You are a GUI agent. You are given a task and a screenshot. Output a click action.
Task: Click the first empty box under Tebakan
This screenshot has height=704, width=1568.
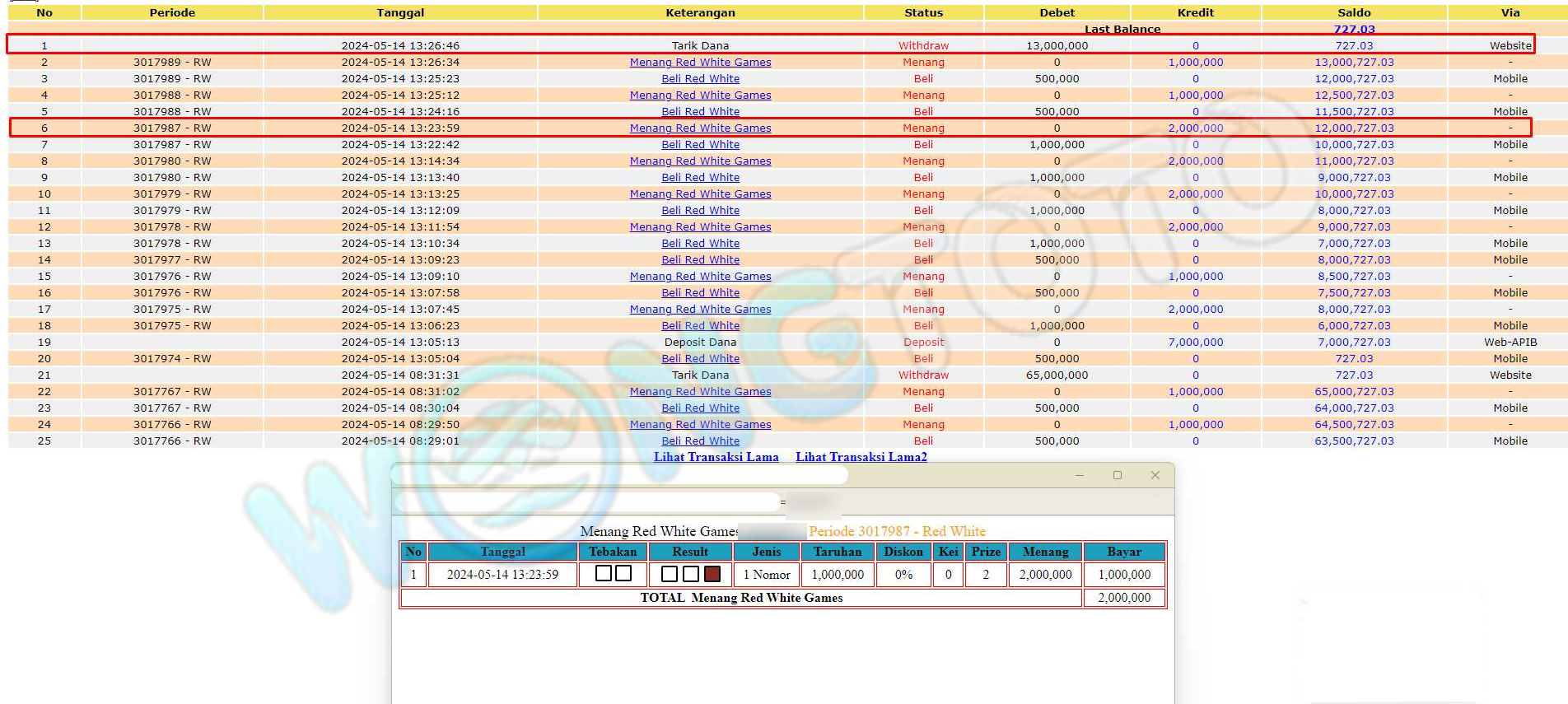(603, 574)
